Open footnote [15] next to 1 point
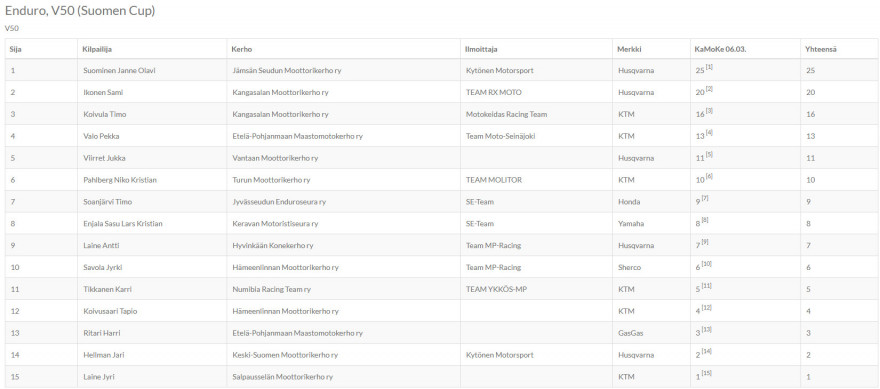This screenshot has height=389, width=880. [707, 374]
